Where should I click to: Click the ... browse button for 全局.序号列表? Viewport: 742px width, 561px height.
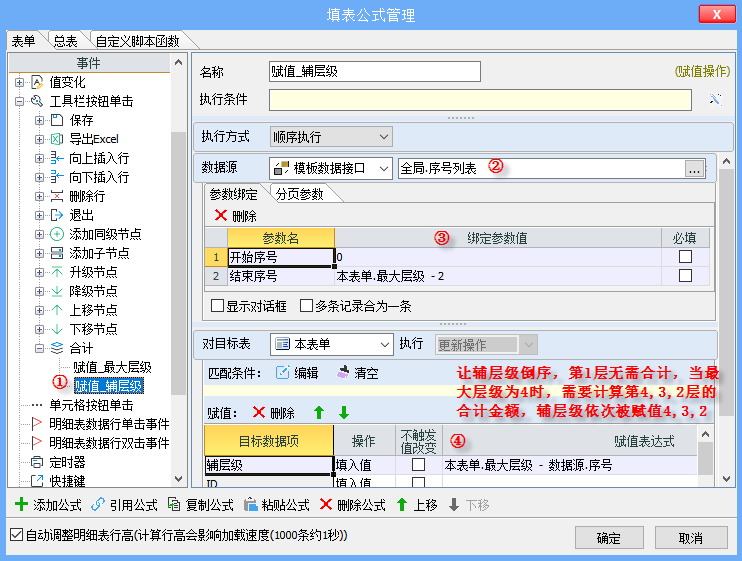click(694, 169)
